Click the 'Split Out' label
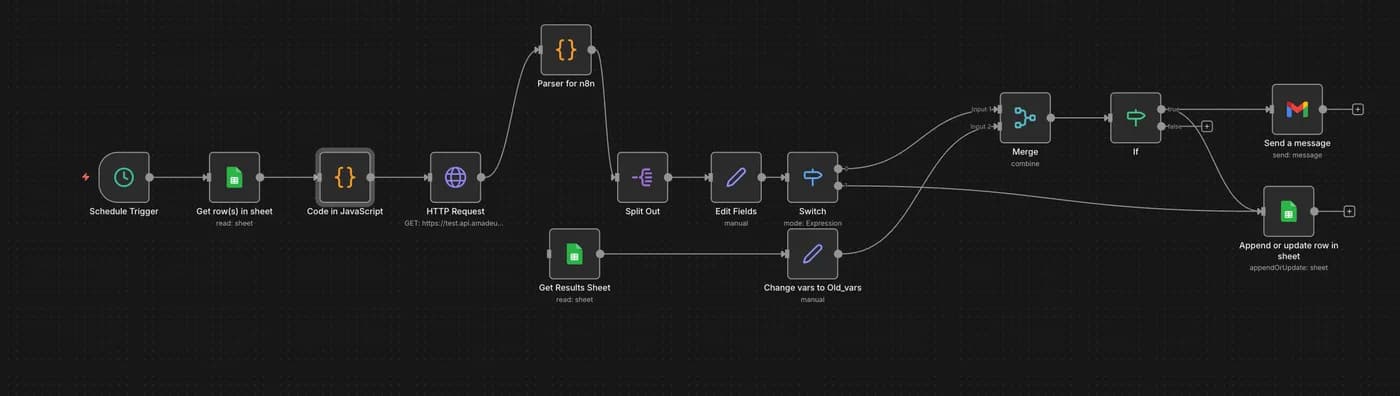Image resolution: width=1400 pixels, height=396 pixels. pyautogui.click(x=642, y=212)
